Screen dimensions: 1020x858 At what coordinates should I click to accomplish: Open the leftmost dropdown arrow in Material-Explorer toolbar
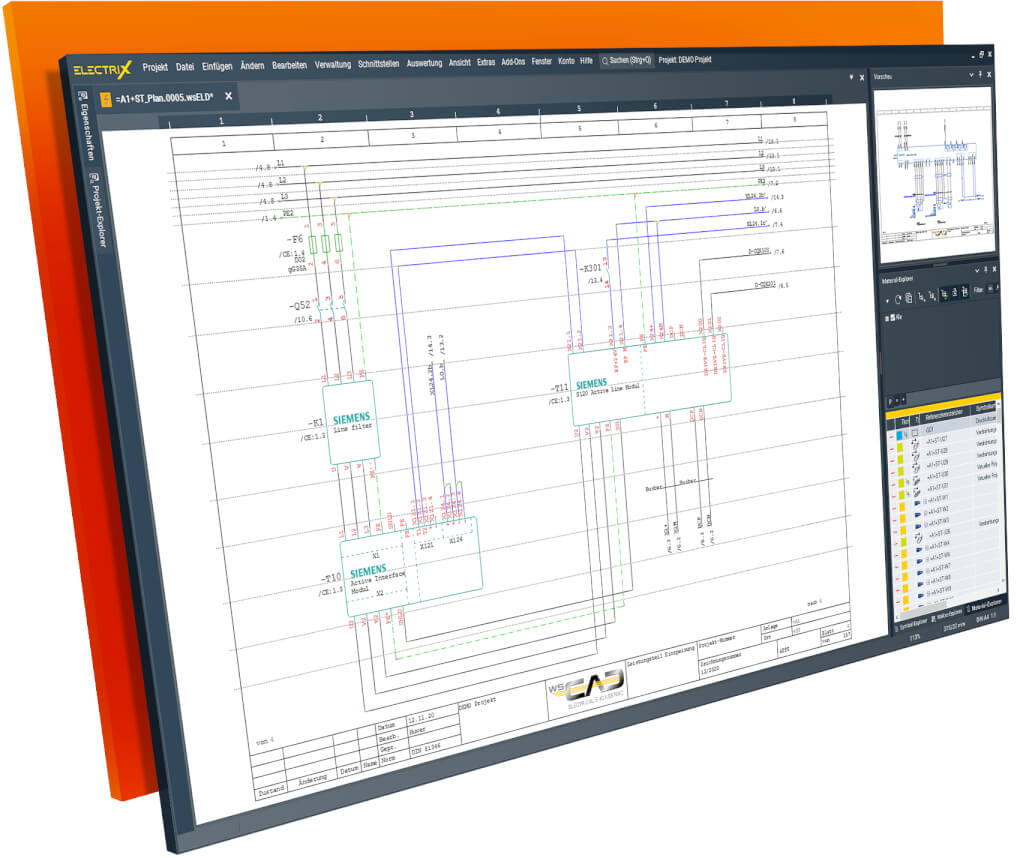click(x=886, y=299)
